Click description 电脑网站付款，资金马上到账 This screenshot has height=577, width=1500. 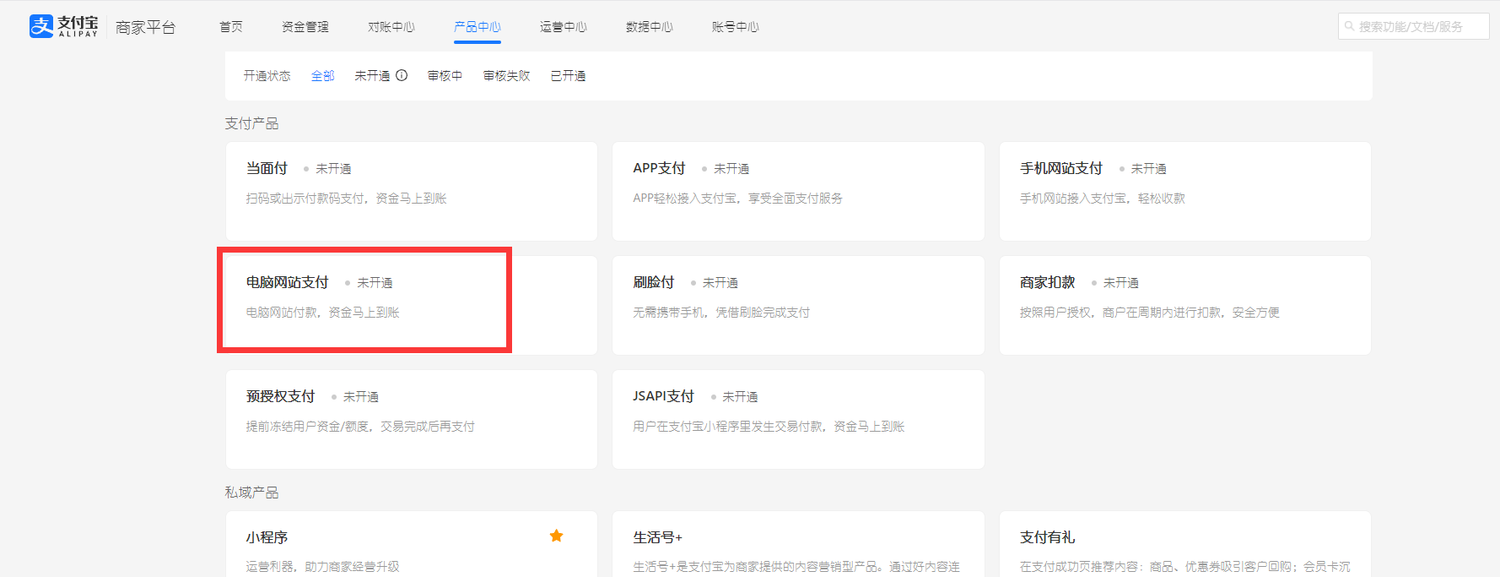click(x=323, y=313)
